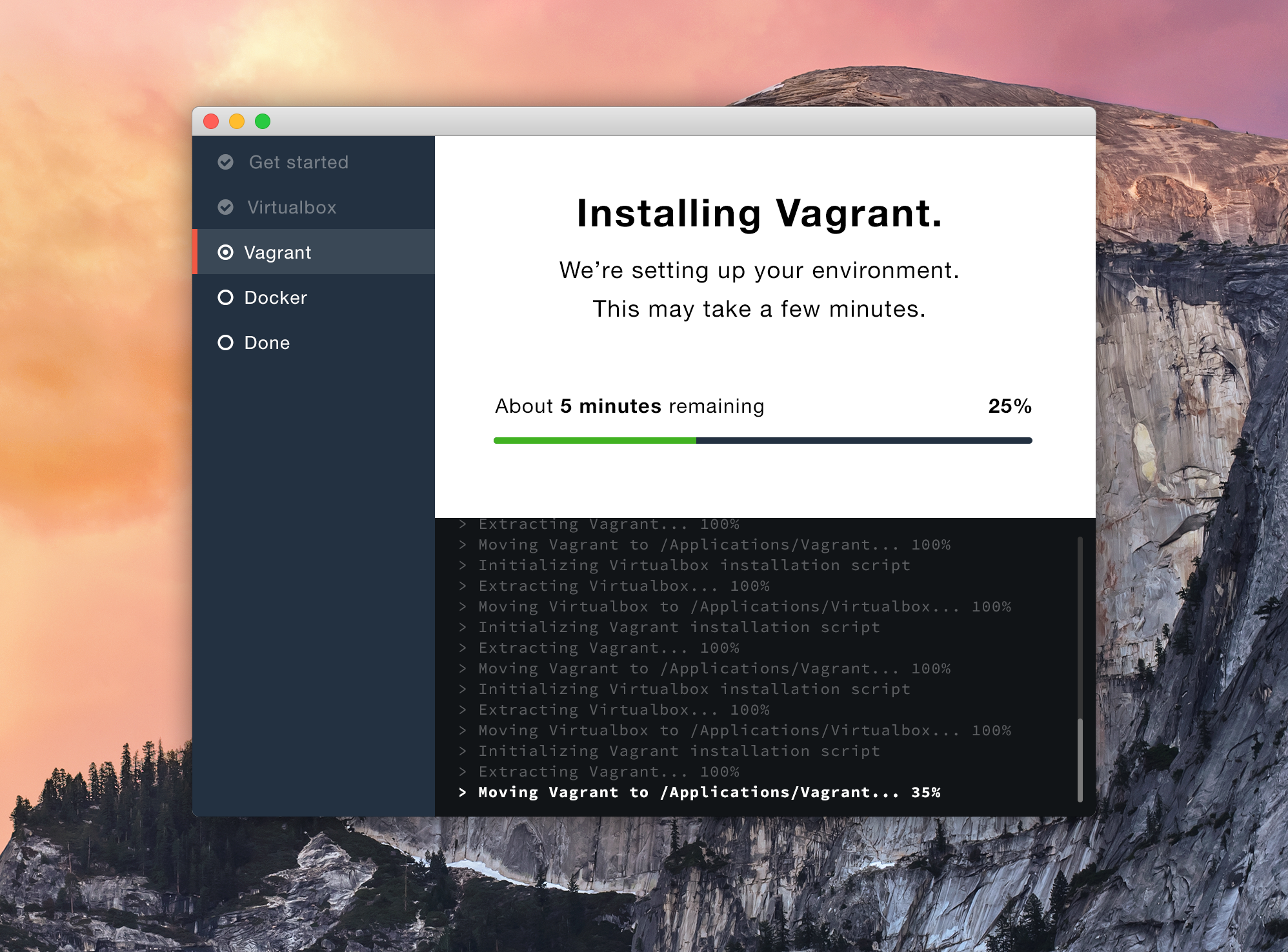Click the dark unfilled progress bar portion
The image size is (1288, 952).
(863, 441)
